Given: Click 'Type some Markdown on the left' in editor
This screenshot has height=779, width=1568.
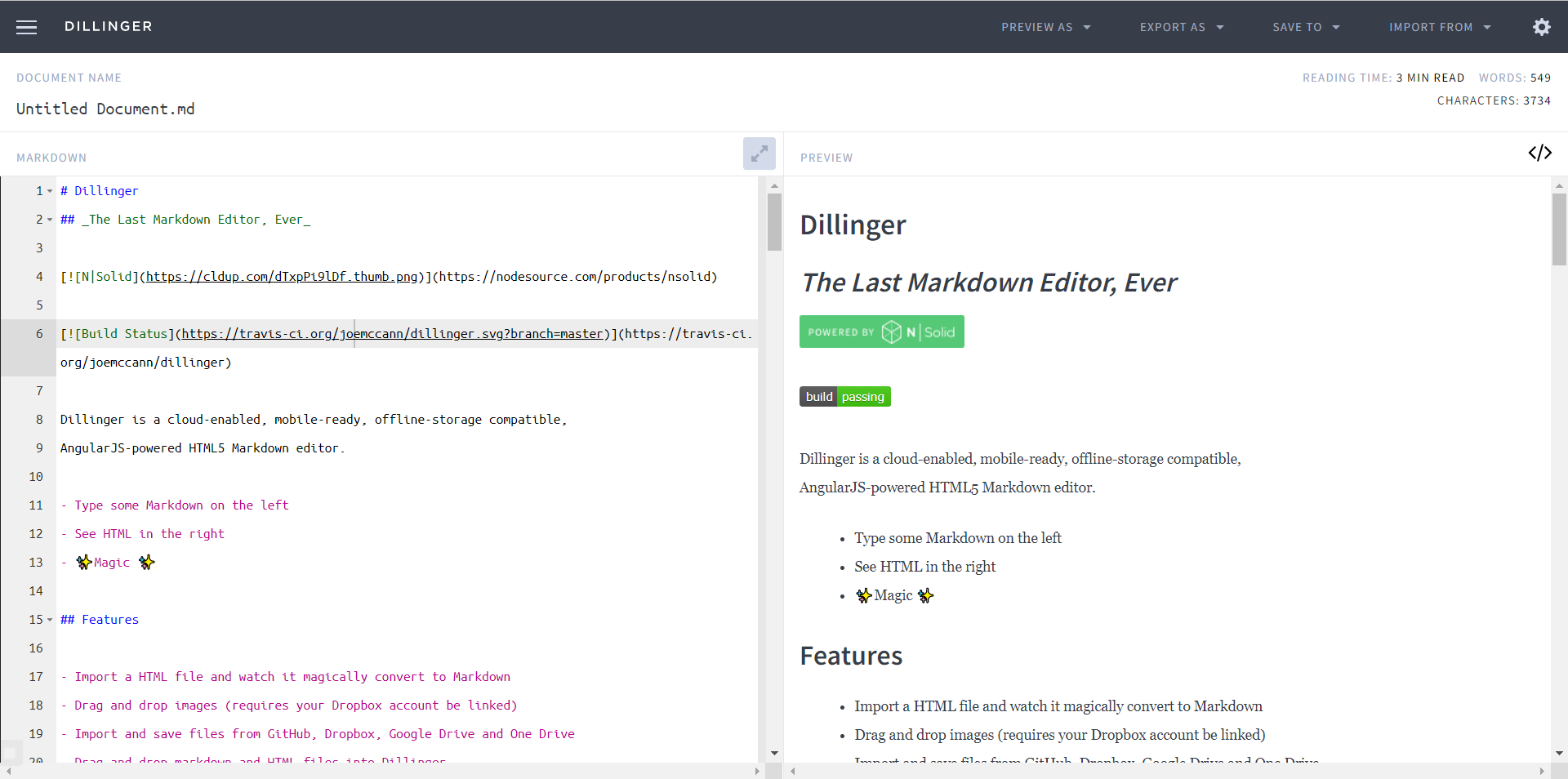Looking at the screenshot, I should click(181, 505).
